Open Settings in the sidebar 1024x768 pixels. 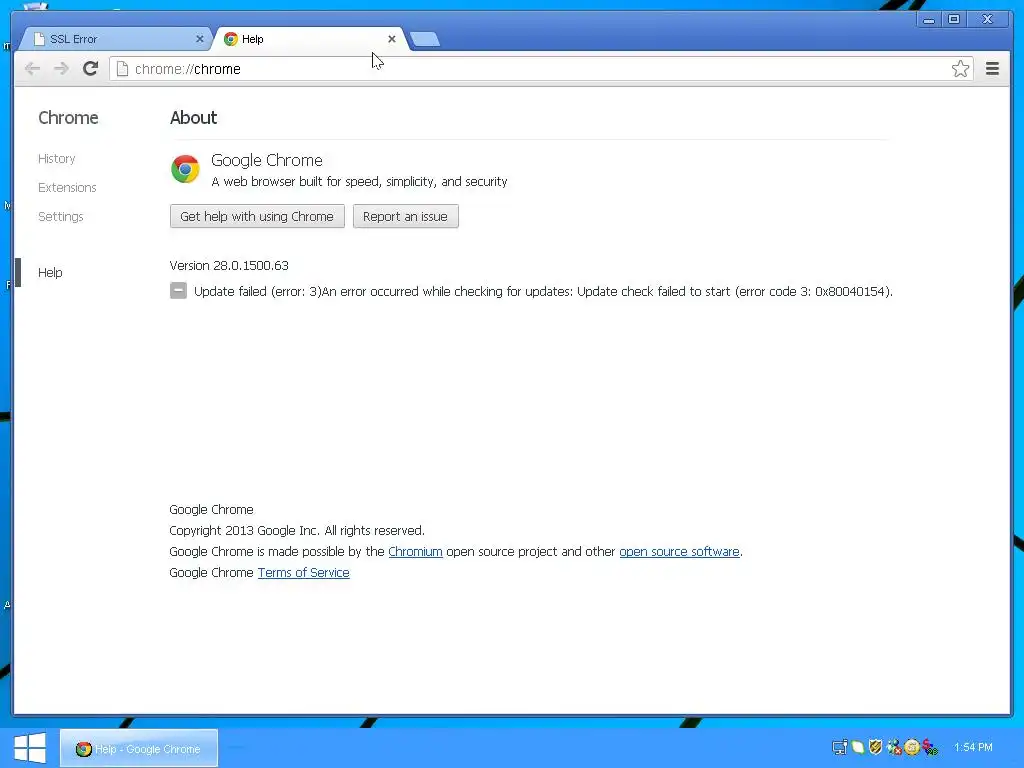tap(61, 216)
